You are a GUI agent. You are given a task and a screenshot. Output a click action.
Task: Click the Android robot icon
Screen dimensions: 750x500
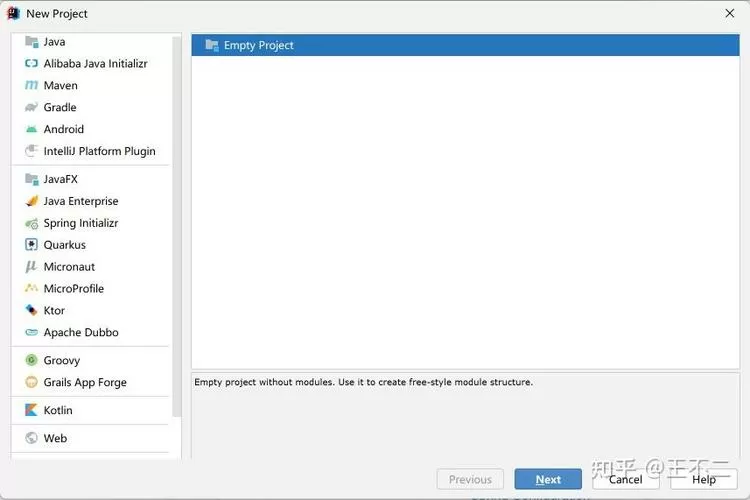tap(32, 129)
